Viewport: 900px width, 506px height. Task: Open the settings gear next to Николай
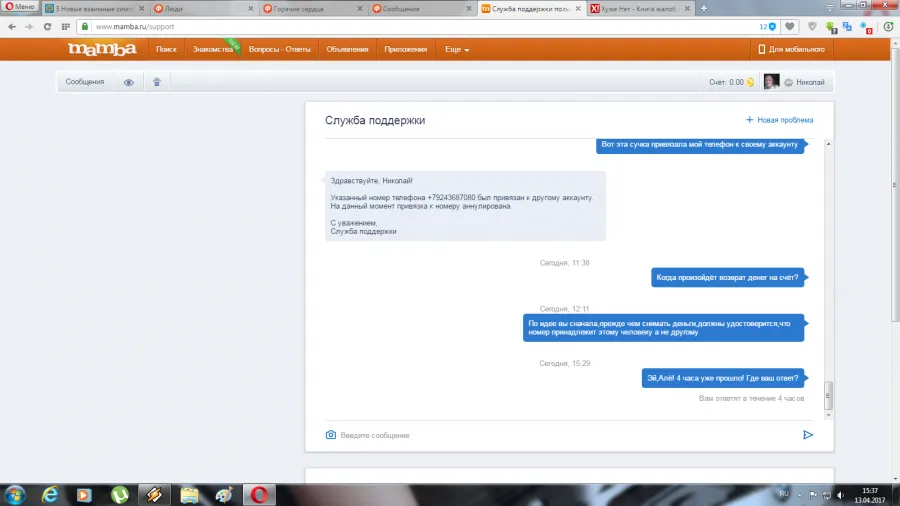click(788, 83)
